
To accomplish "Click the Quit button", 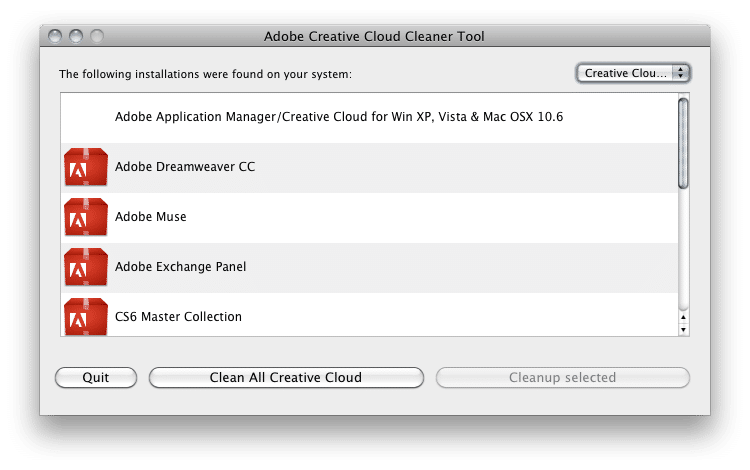I will click(96, 377).
